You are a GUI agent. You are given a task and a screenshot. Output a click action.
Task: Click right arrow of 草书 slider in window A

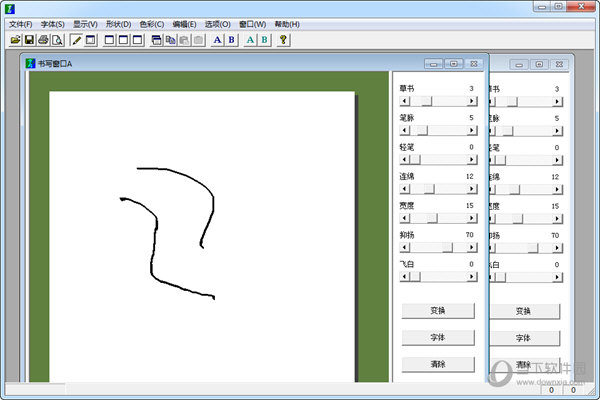(469, 101)
